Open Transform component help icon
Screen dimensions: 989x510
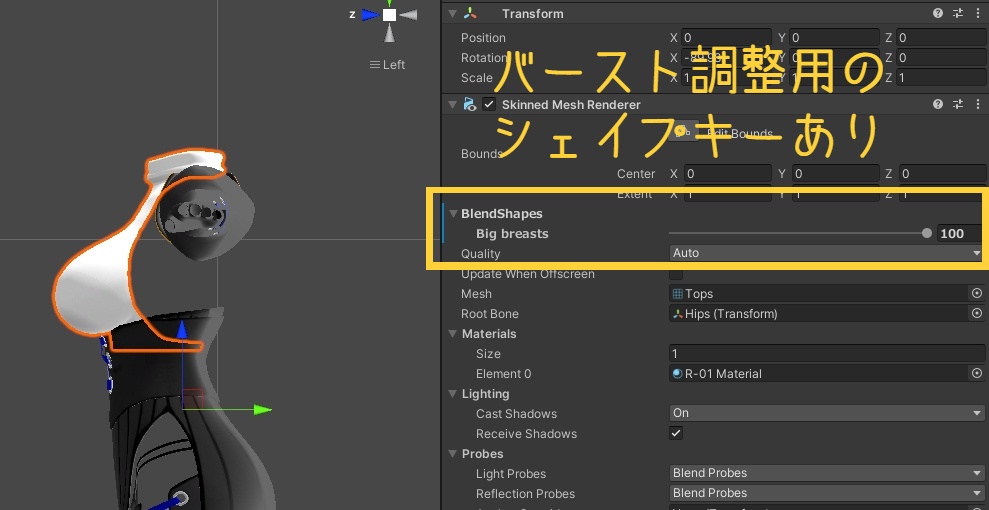click(938, 13)
